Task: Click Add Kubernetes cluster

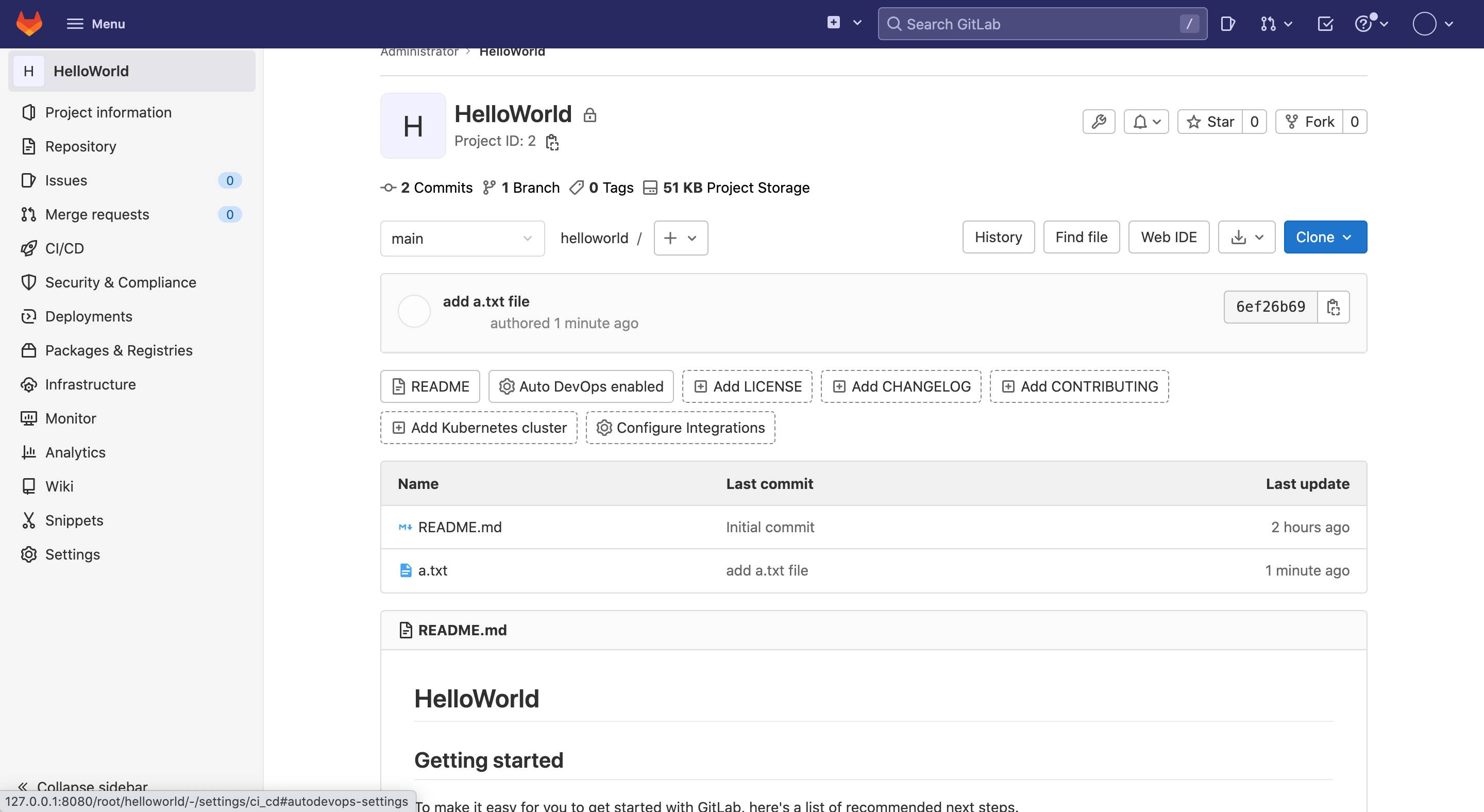Action: click(x=478, y=427)
